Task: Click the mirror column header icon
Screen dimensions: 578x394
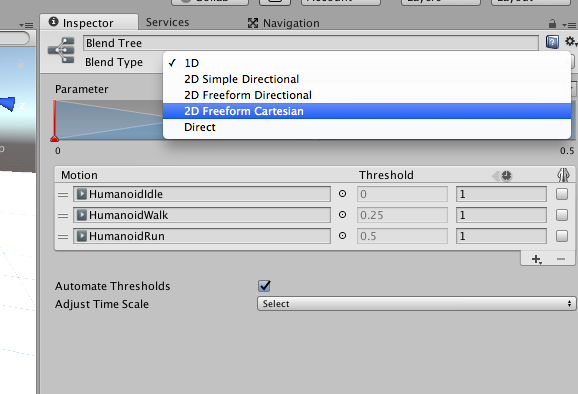Action: (563, 175)
